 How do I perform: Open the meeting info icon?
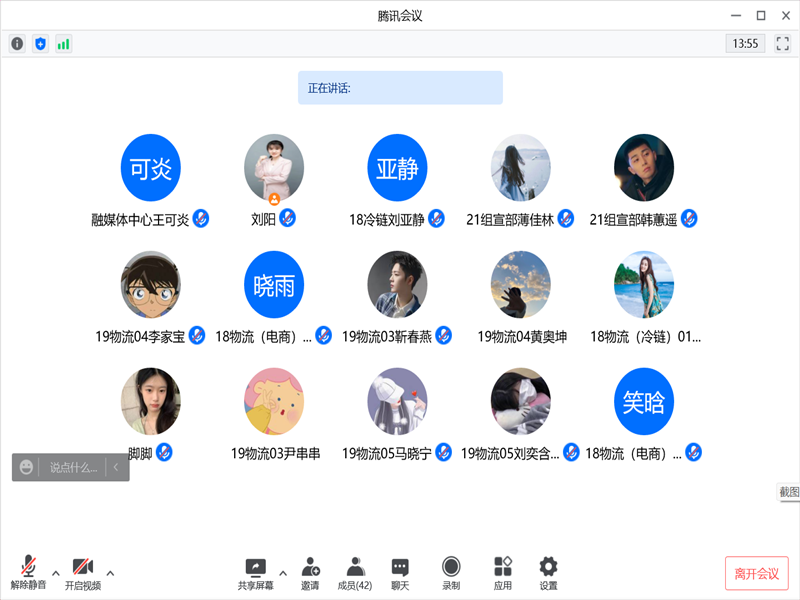(17, 44)
